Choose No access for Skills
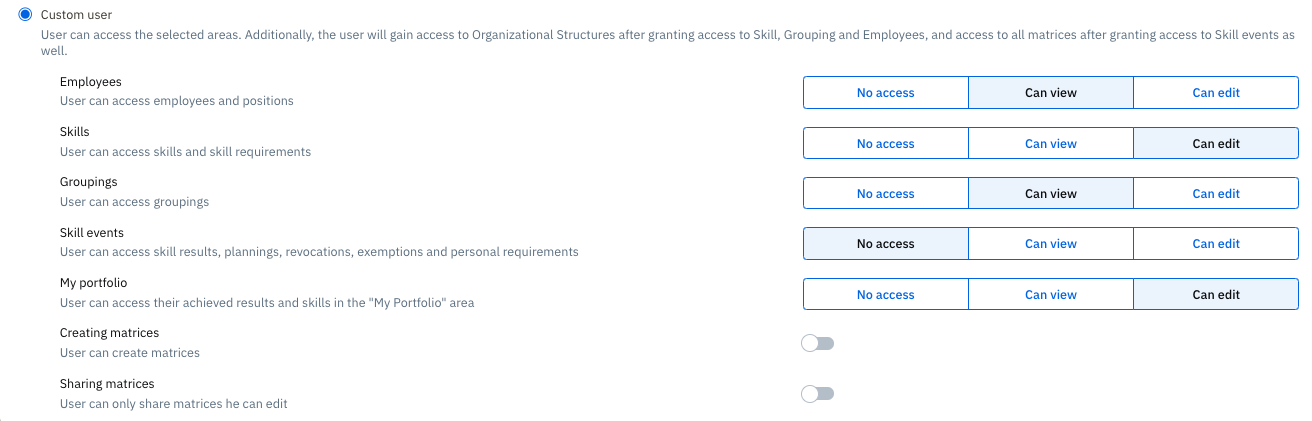1312x421 pixels. [x=885, y=144]
